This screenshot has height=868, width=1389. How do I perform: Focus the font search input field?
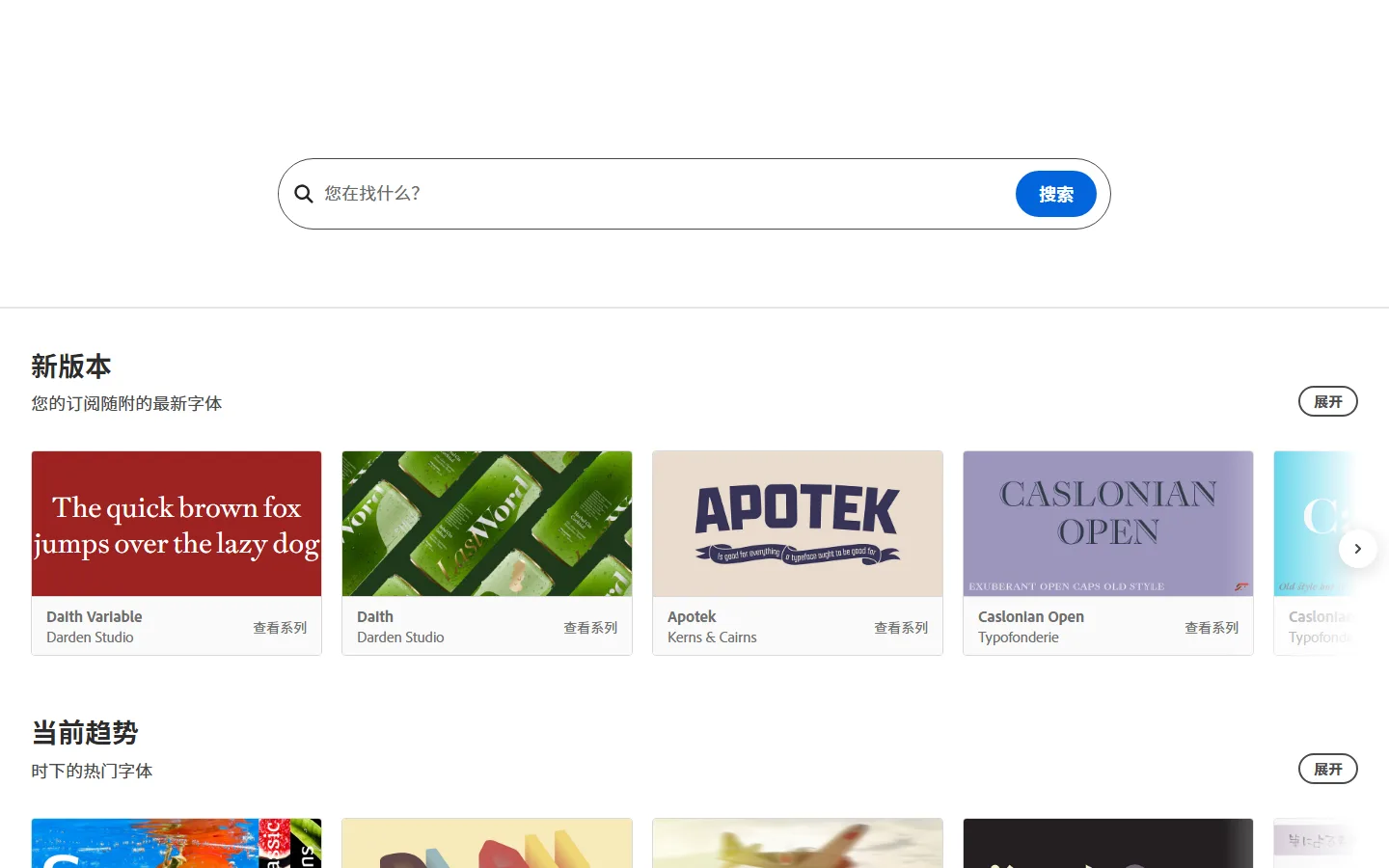[x=664, y=194]
